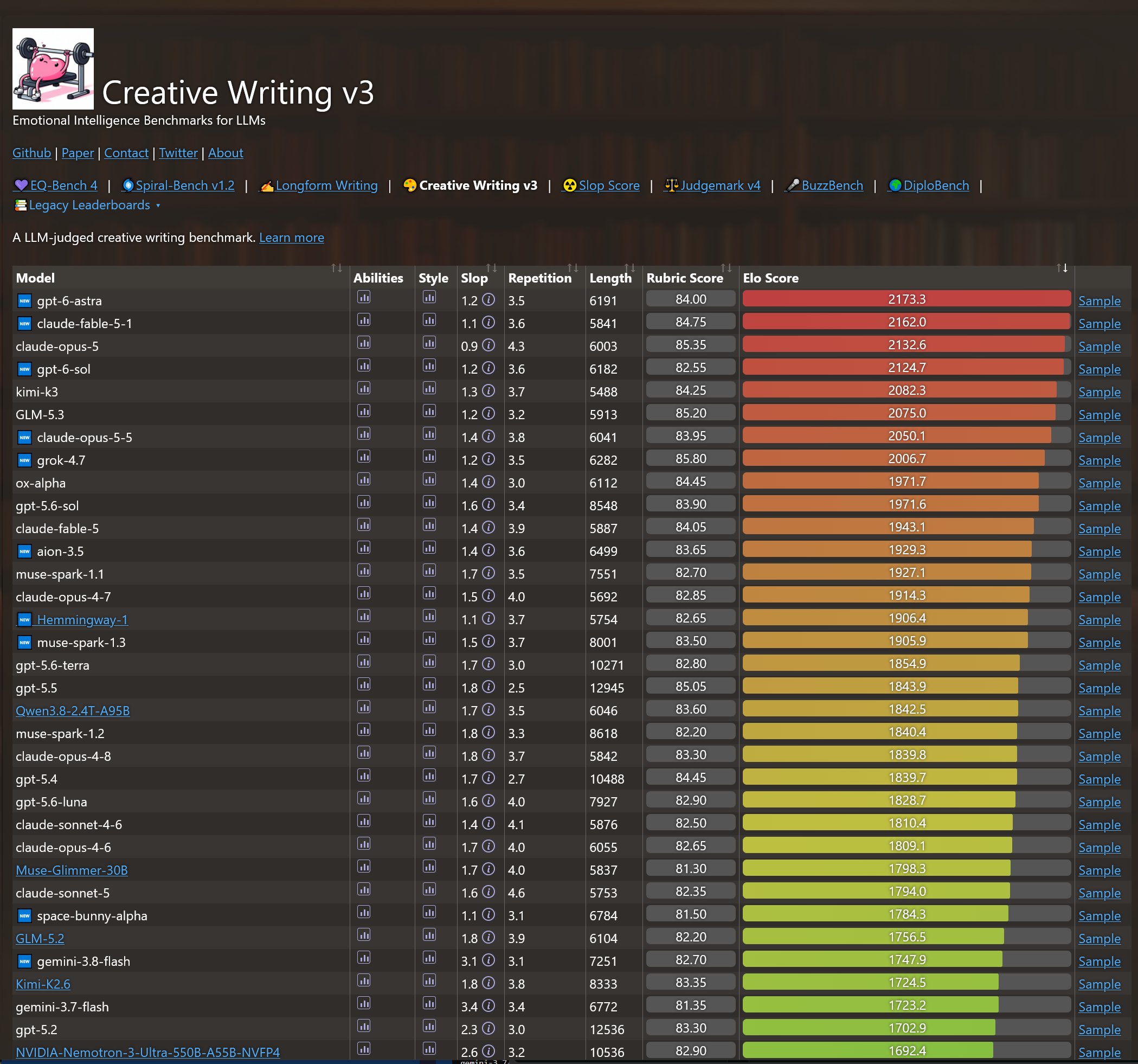Switch to EQ-Bench 4 leaderboard
The width and height of the screenshot is (1138, 1064).
[55, 185]
